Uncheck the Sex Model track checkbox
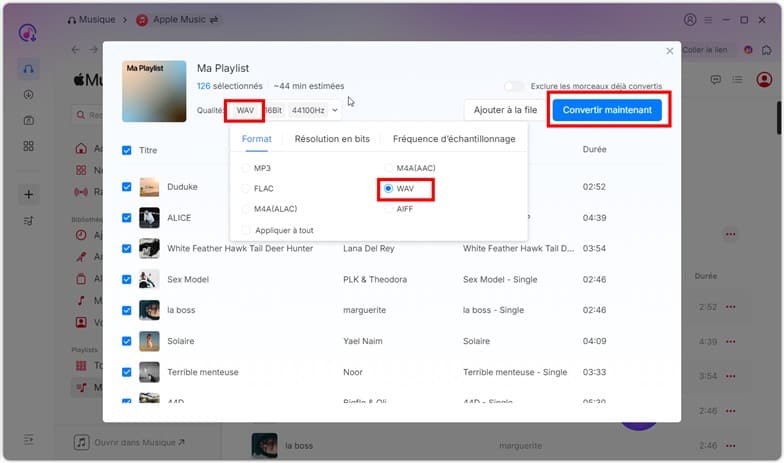Screen dimensions: 784x463 point(126,280)
